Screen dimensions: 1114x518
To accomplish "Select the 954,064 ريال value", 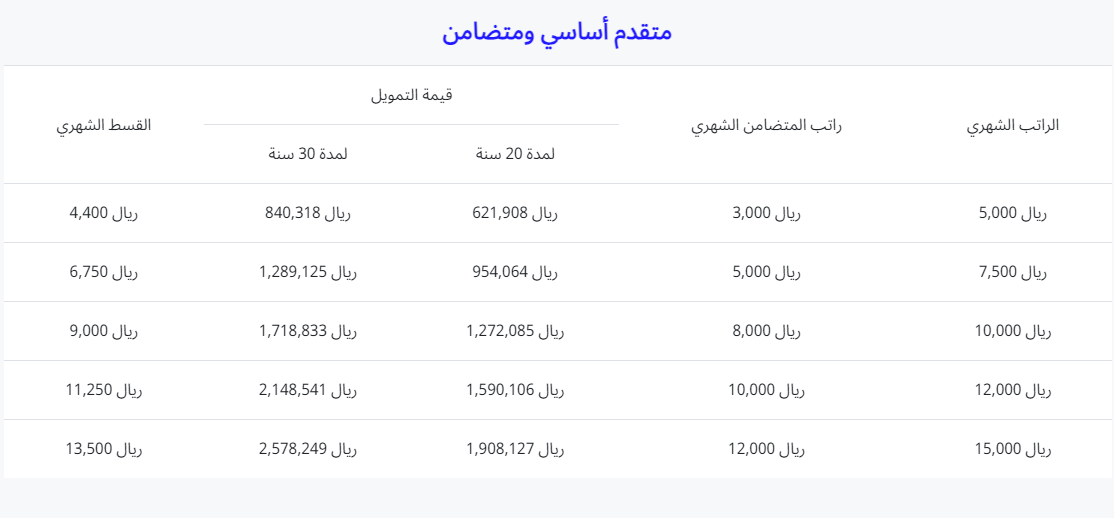I will pos(515,272).
